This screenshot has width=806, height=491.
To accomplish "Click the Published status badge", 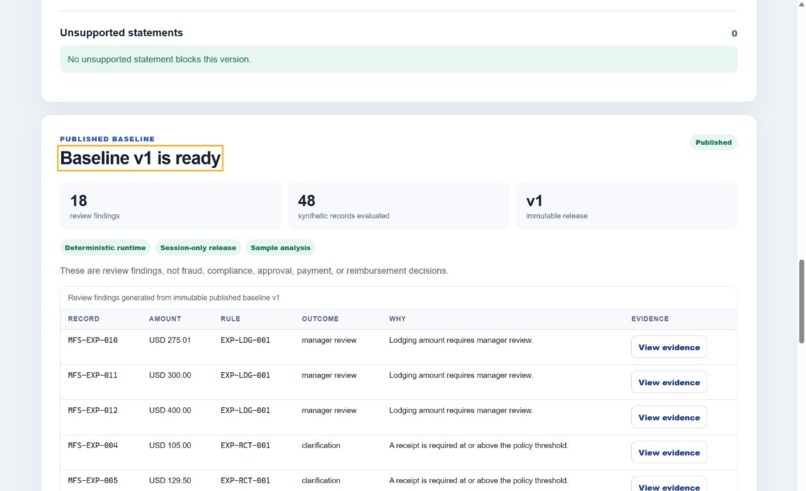I will click(713, 142).
